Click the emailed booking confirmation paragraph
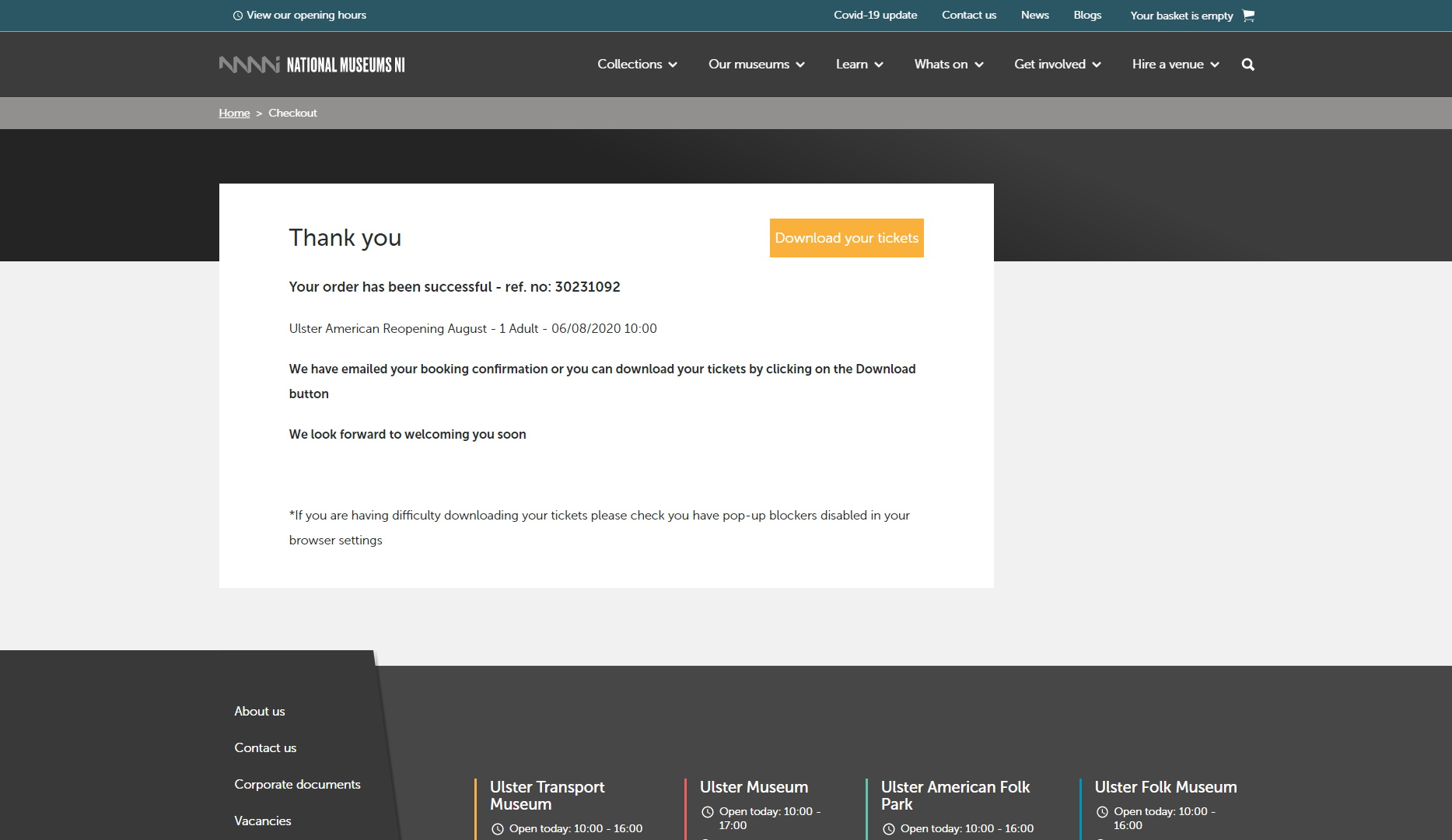The width and height of the screenshot is (1452, 840). coord(603,382)
